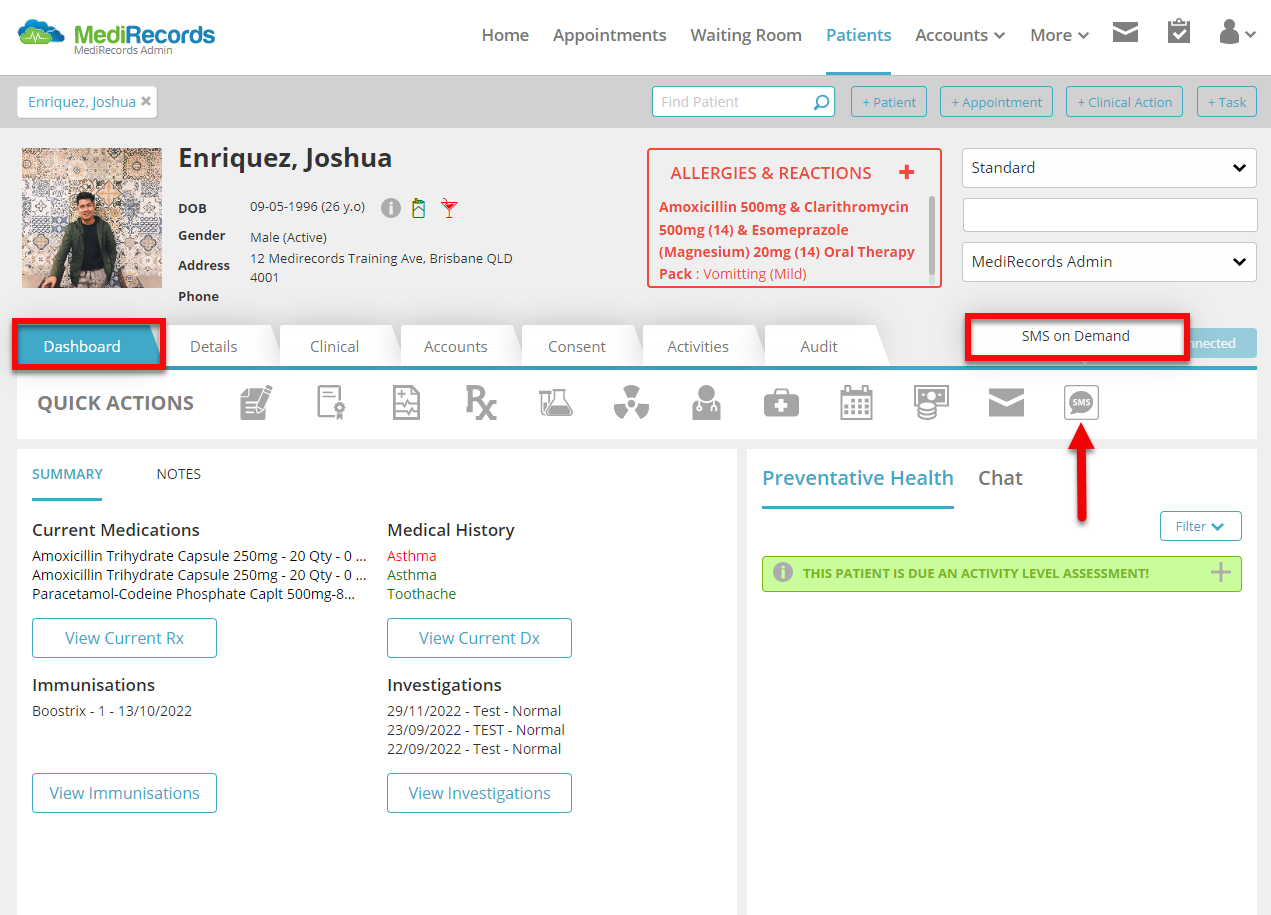Click the + Task button
The image size is (1271, 915).
[1227, 102]
